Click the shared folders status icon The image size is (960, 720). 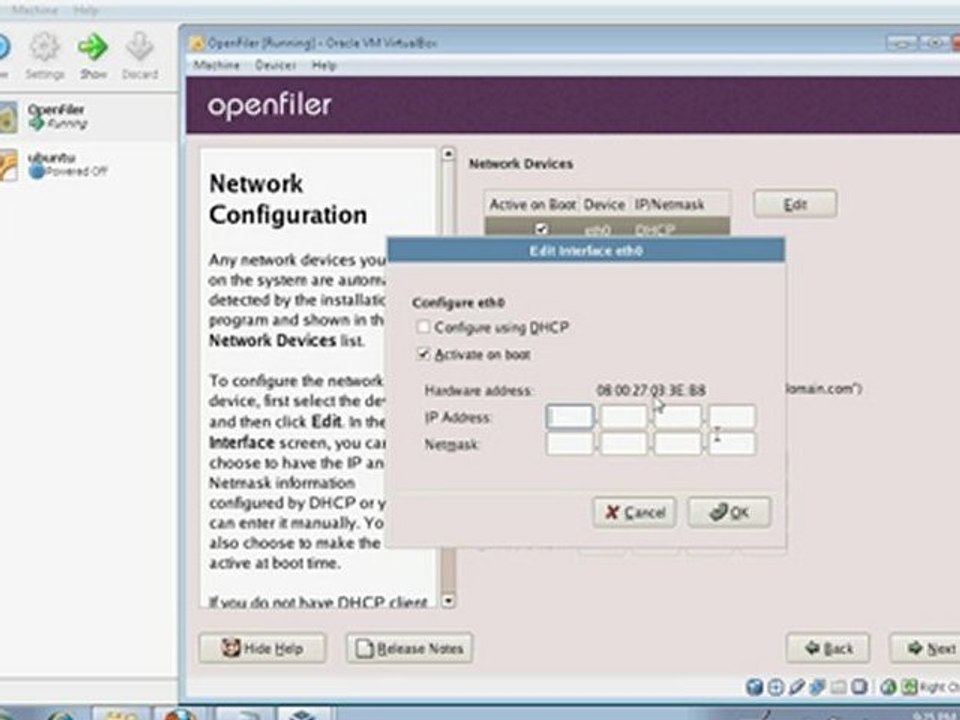838,687
